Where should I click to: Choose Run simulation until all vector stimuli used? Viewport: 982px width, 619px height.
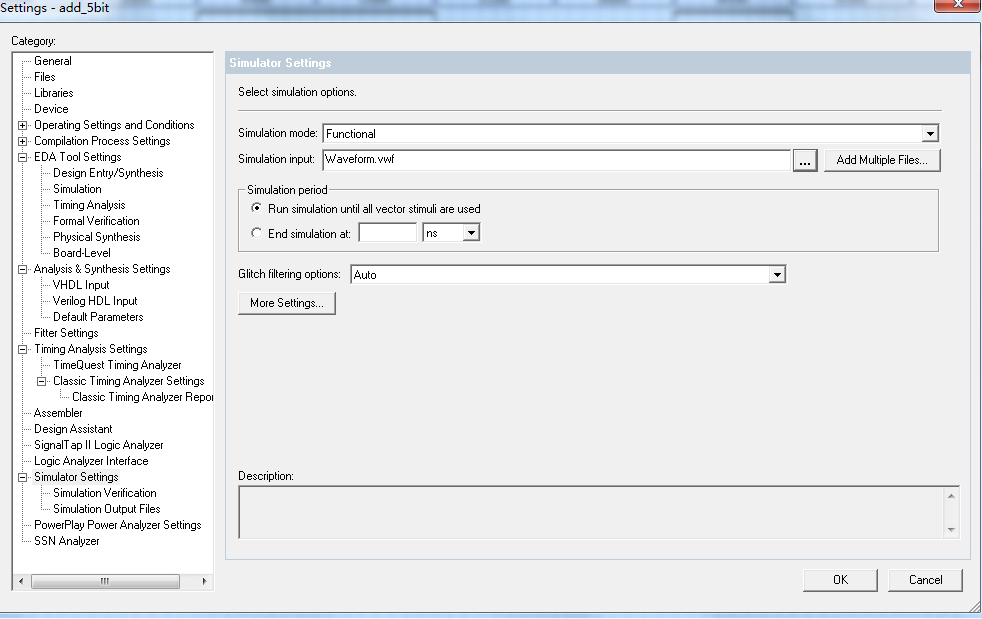257,208
